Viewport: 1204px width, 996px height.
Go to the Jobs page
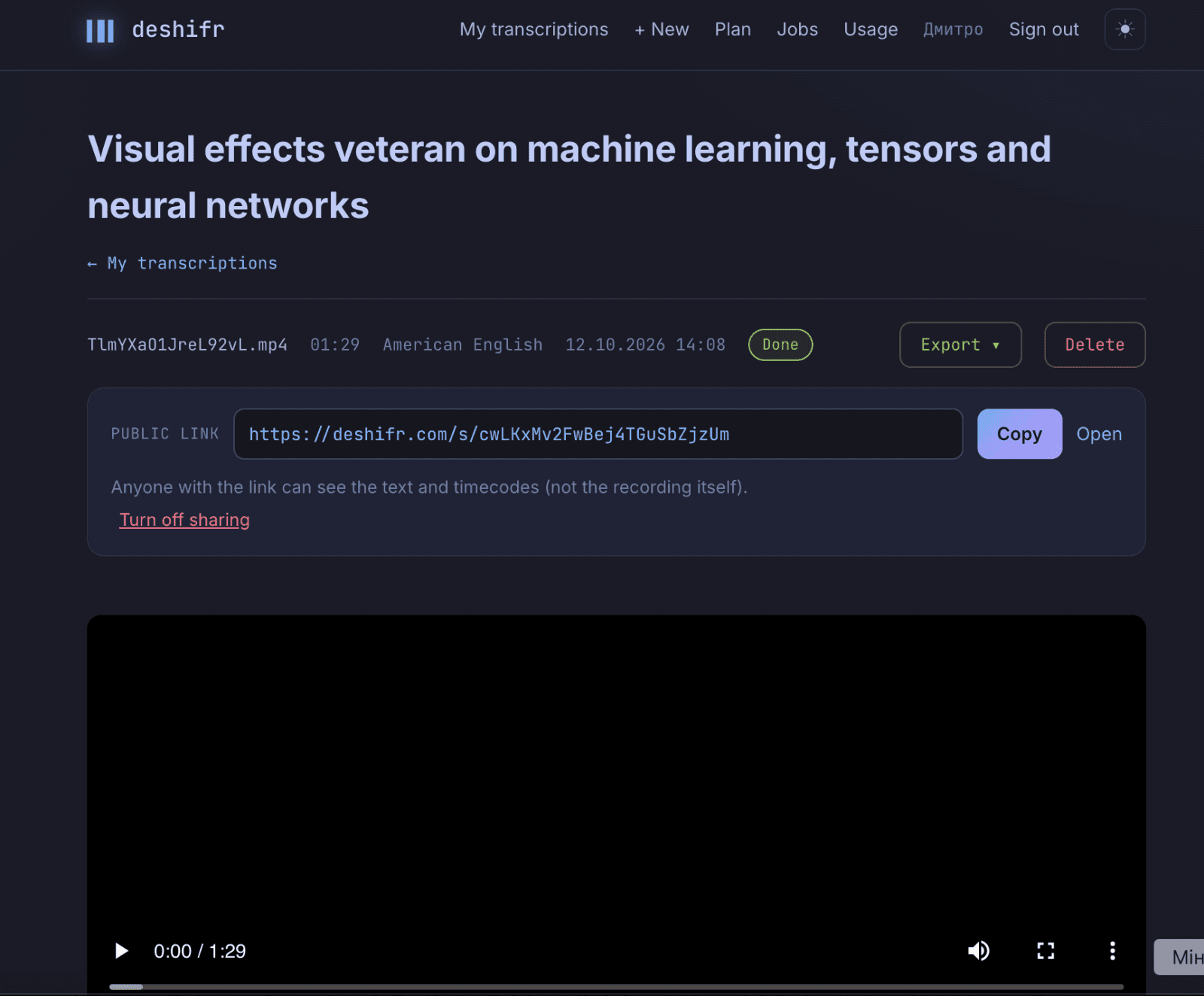797,29
